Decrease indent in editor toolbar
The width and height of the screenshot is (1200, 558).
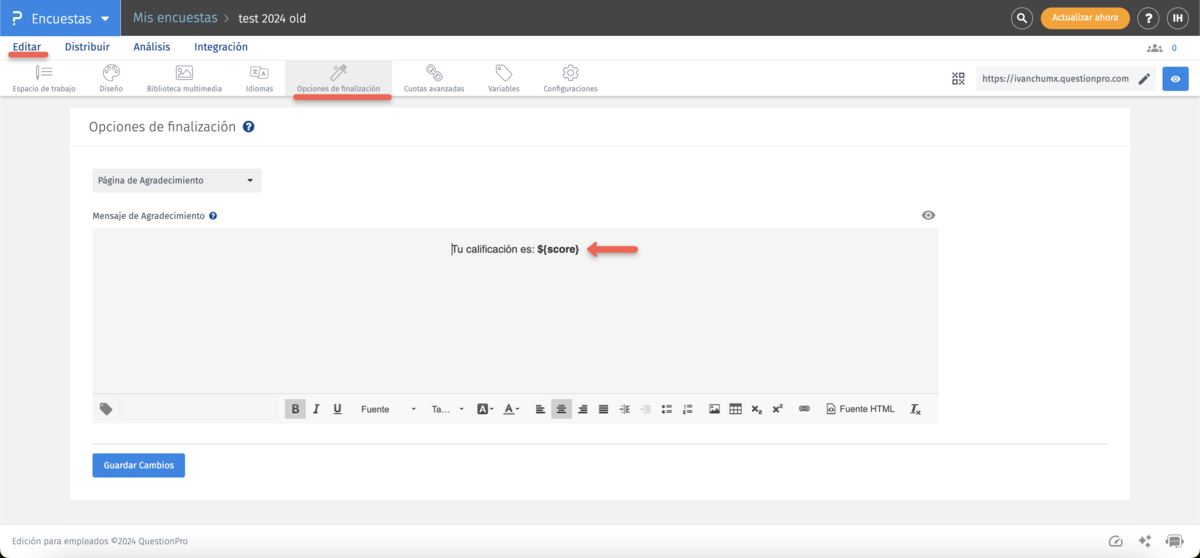point(646,409)
